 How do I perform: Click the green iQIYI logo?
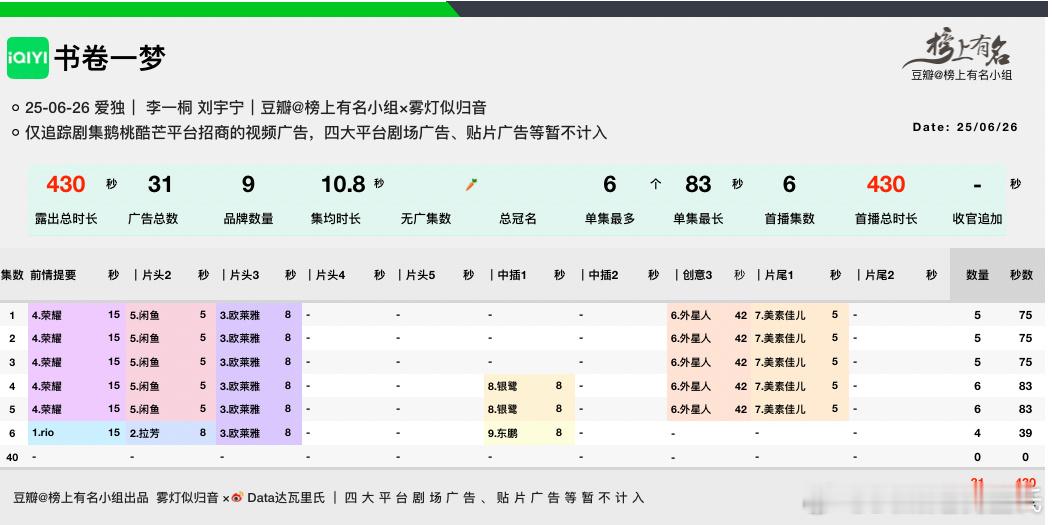coord(28,58)
